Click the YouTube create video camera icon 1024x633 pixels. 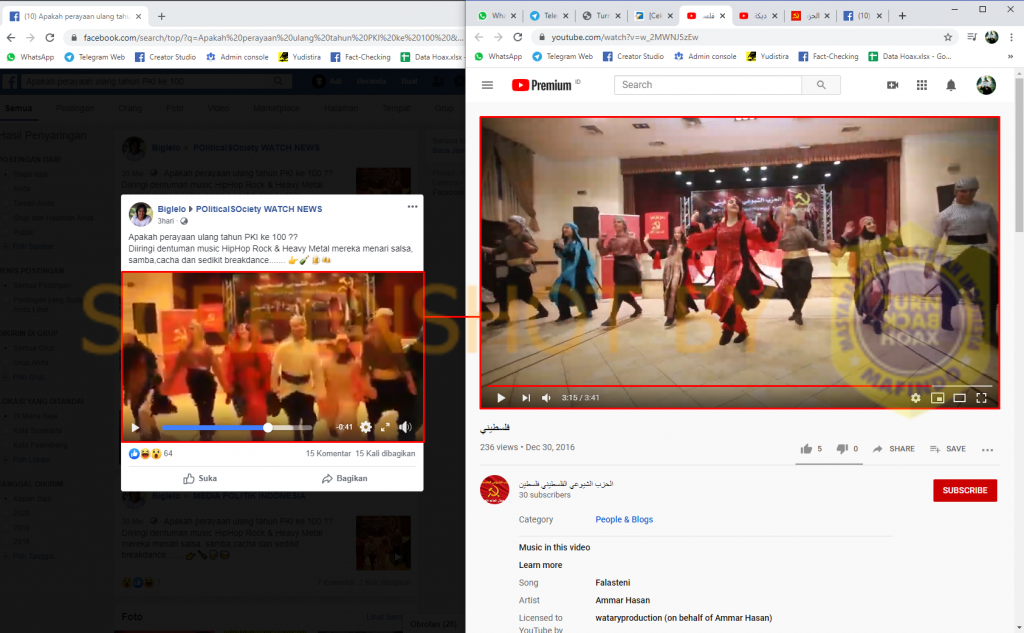click(892, 86)
